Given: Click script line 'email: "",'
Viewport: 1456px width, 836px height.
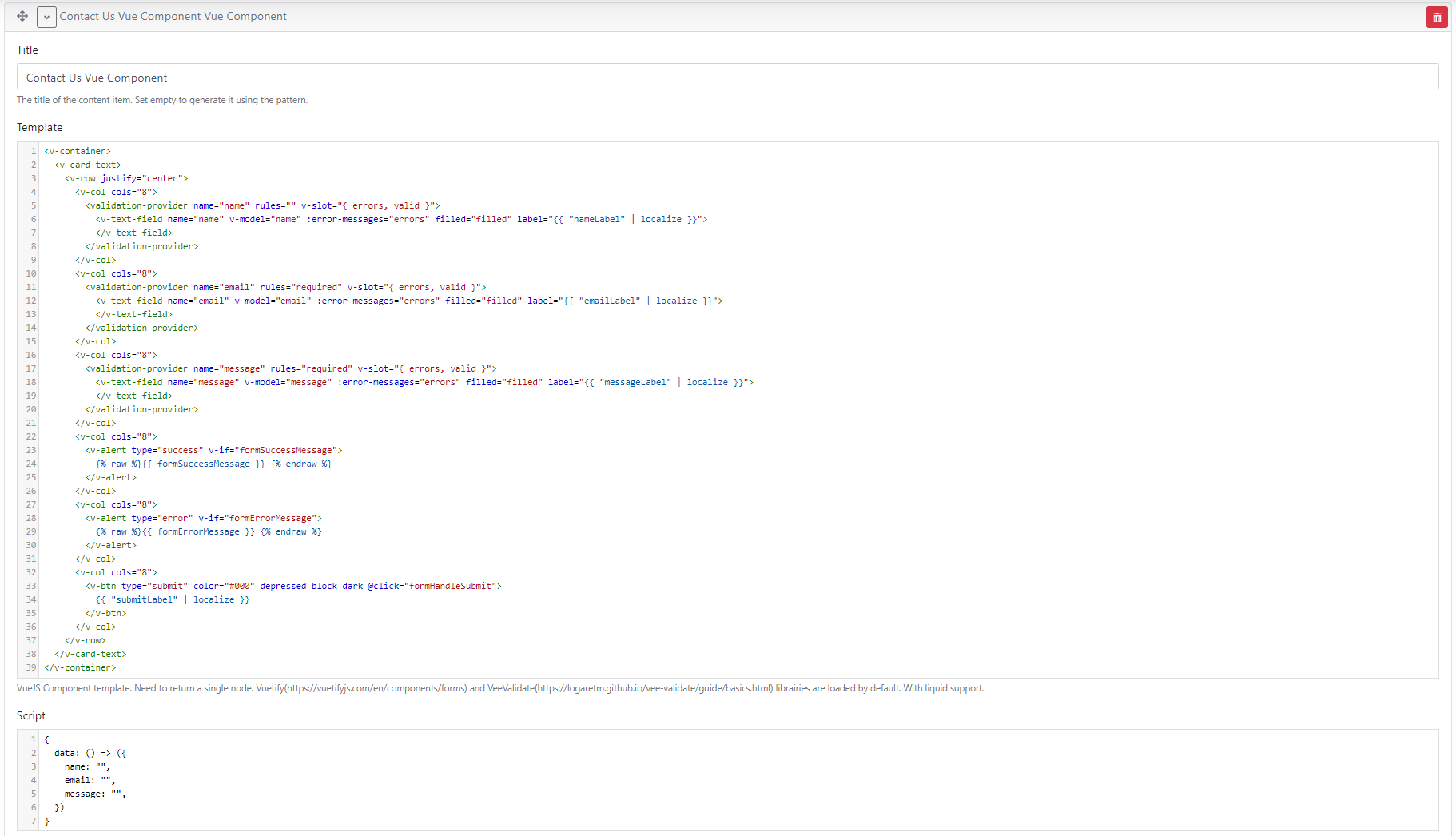Looking at the screenshot, I should pyautogui.click(x=90, y=780).
